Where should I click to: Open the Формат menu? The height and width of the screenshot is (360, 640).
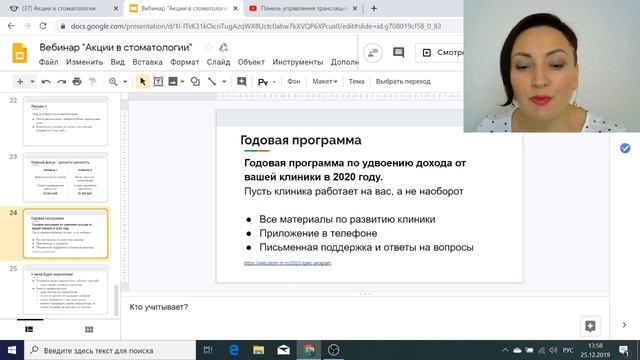[184, 62]
